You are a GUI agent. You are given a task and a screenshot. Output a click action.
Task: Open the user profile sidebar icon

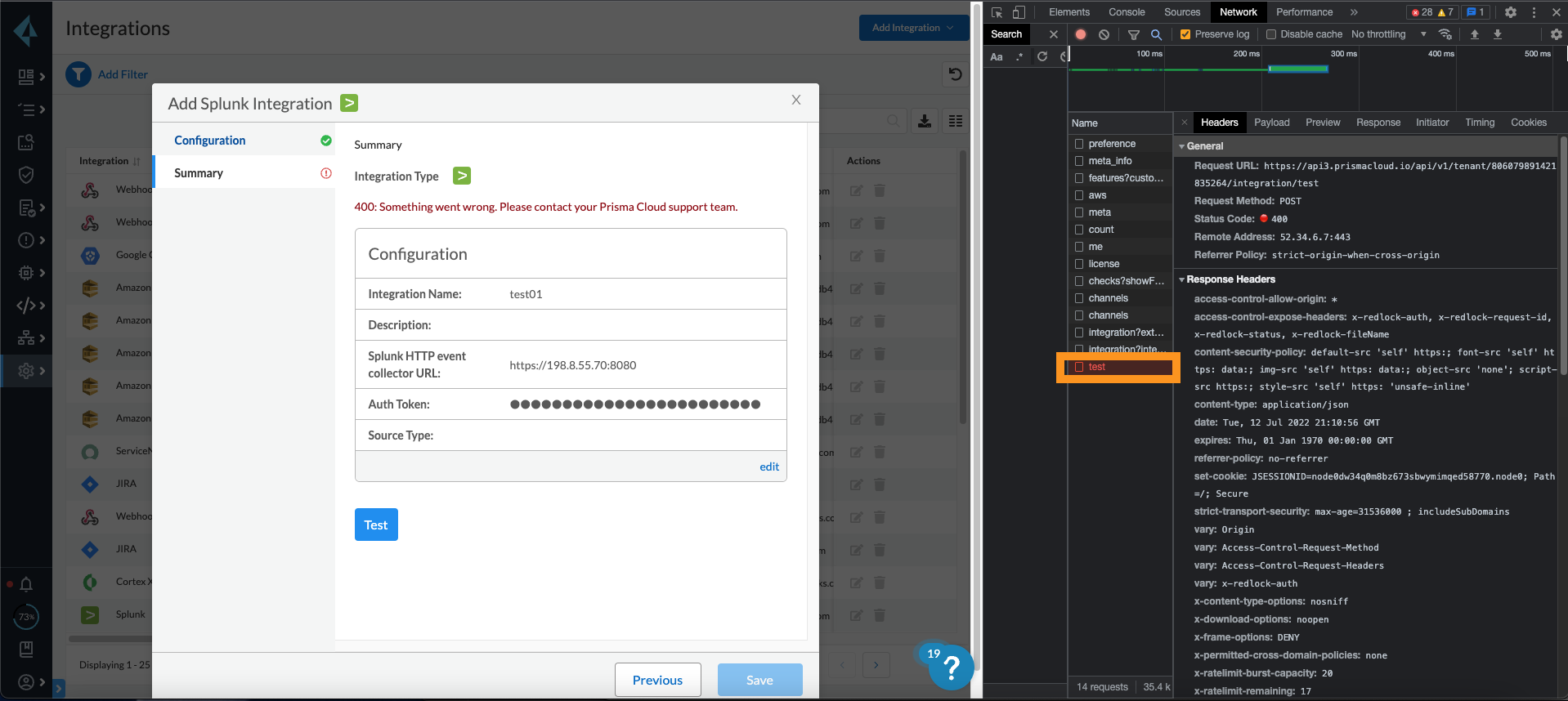[26, 682]
